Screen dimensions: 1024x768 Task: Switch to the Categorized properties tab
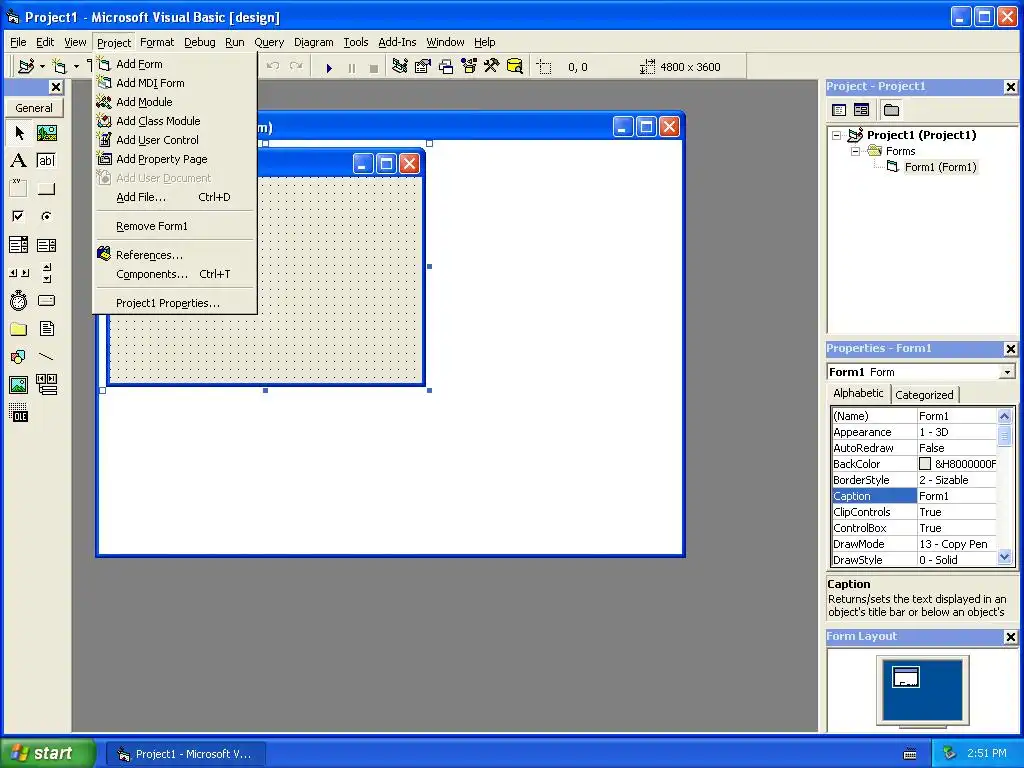pyautogui.click(x=924, y=394)
